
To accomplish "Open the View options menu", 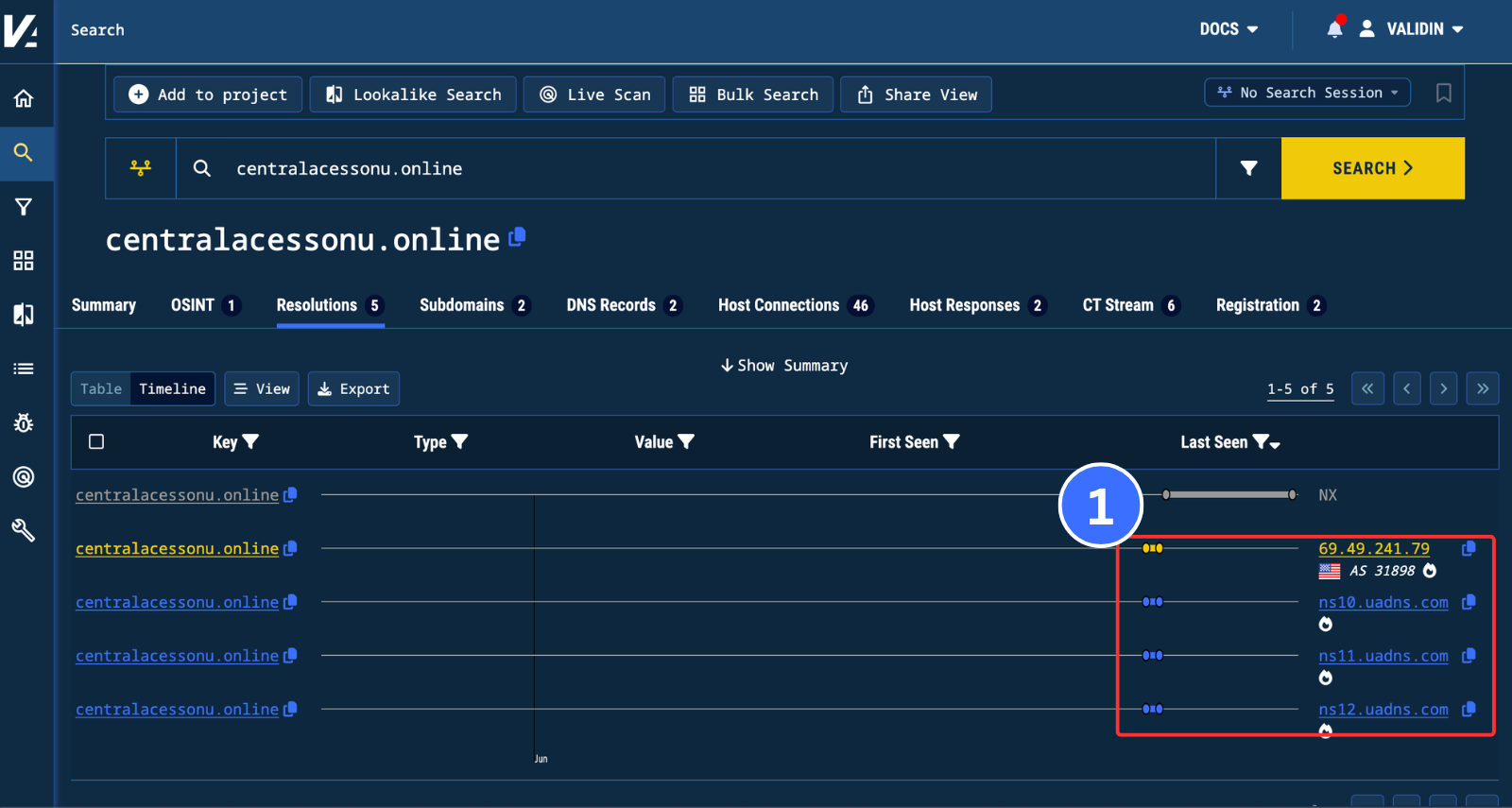I will [x=262, y=388].
